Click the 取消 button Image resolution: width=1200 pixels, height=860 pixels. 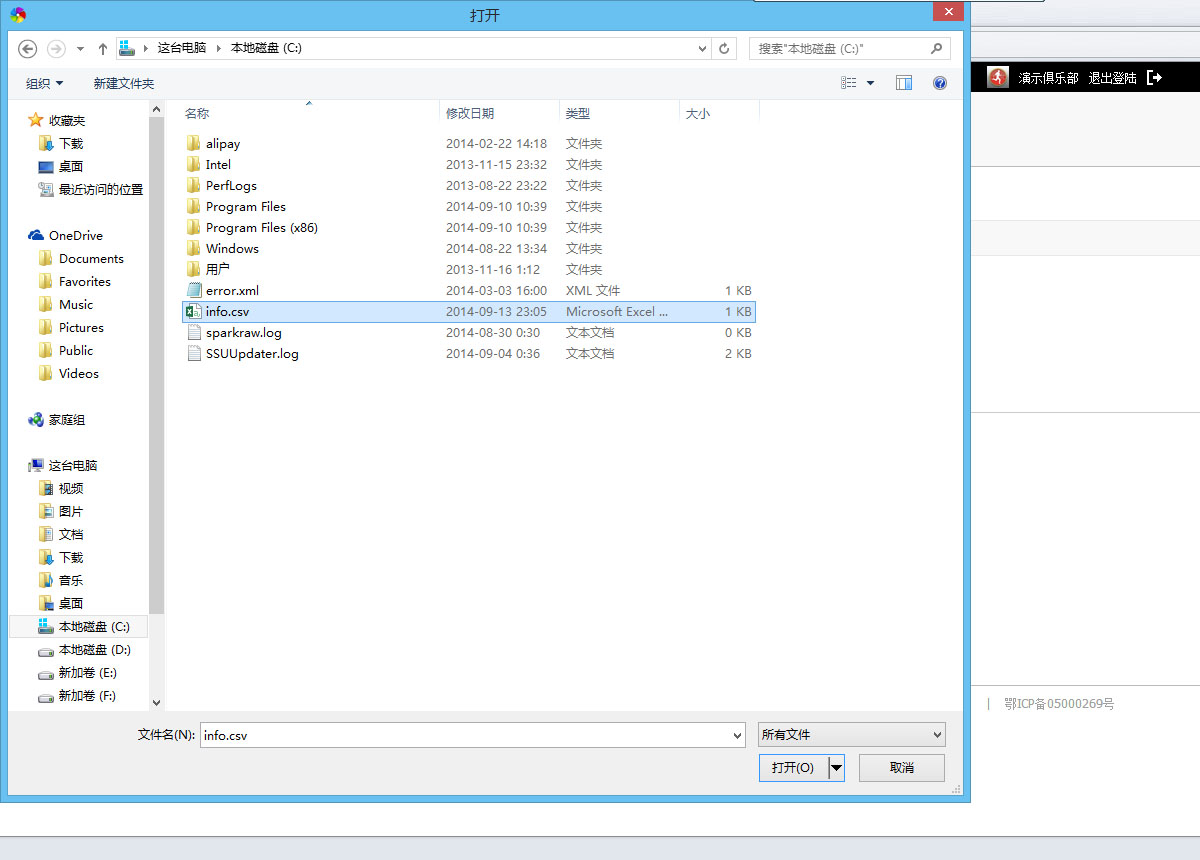click(x=901, y=768)
